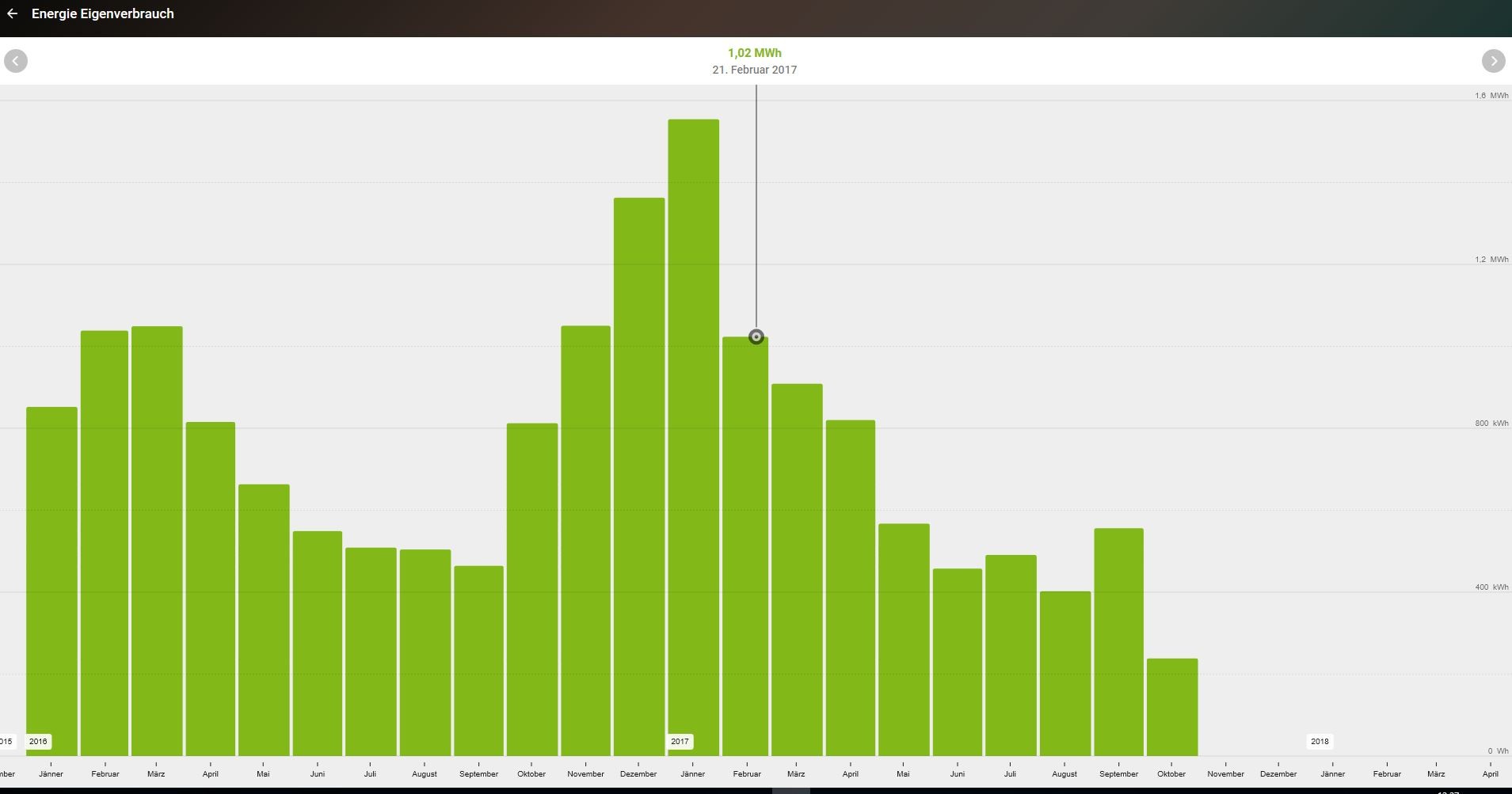The width and height of the screenshot is (1512, 794).
Task: Click the 2016 year tag
Action: click(38, 742)
